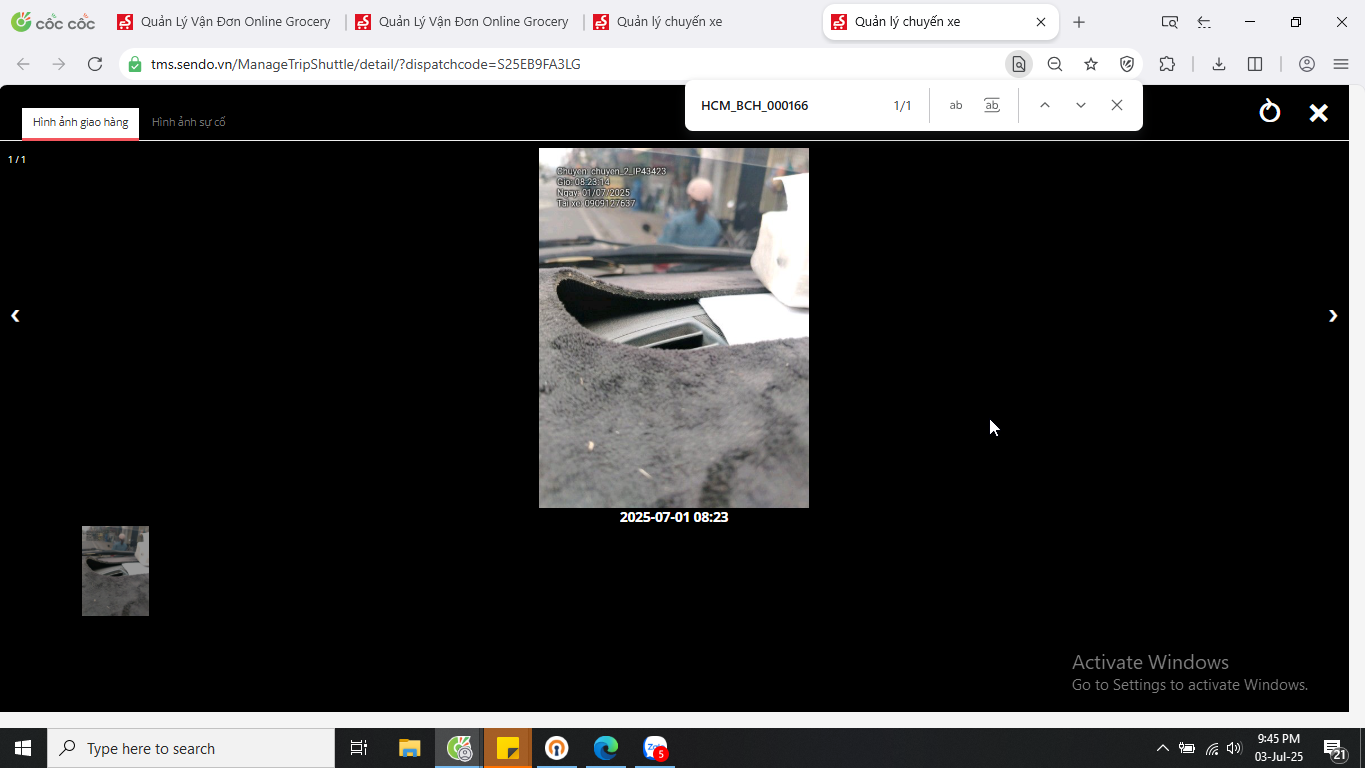Select the Hình ảnh giao hàng tab
The image size is (1365, 768).
(81, 122)
